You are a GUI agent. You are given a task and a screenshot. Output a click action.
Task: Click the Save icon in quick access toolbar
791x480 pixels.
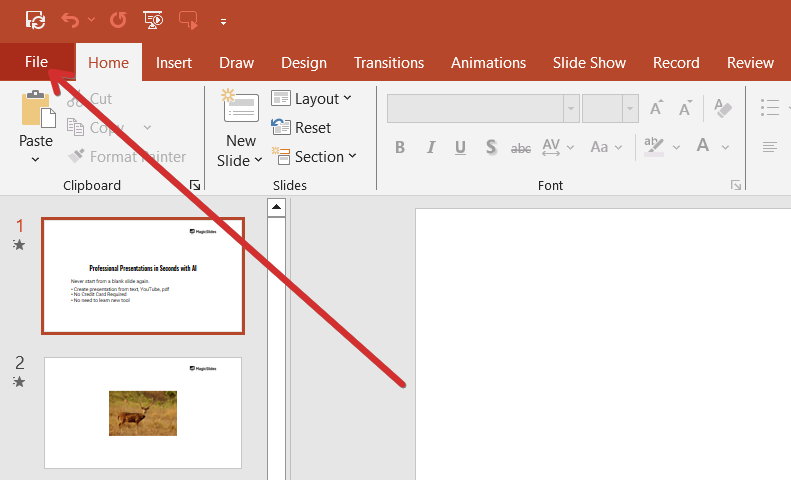point(35,19)
